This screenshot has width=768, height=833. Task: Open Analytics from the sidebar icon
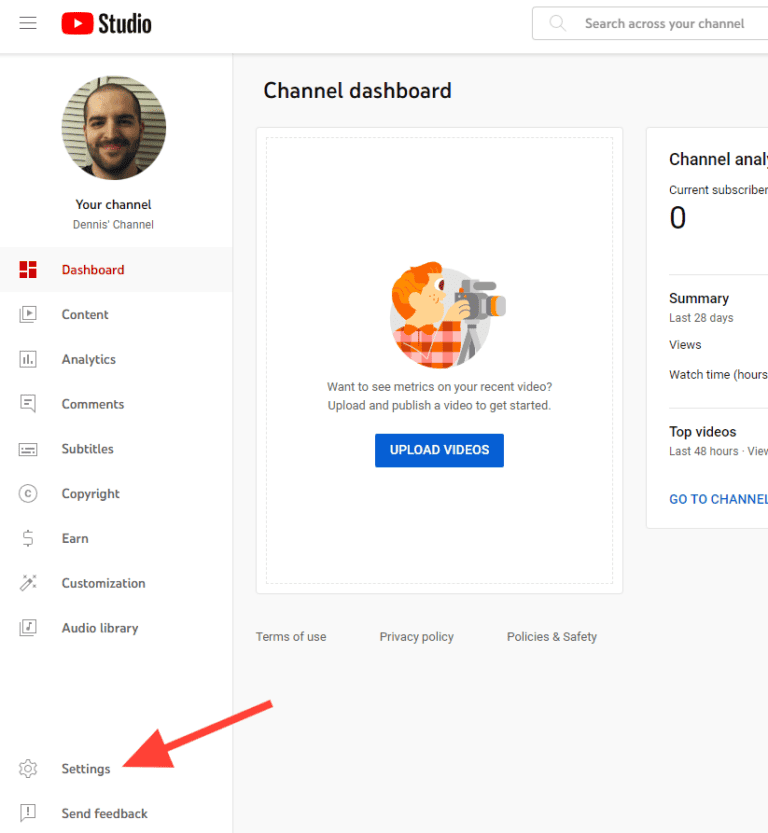[28, 359]
